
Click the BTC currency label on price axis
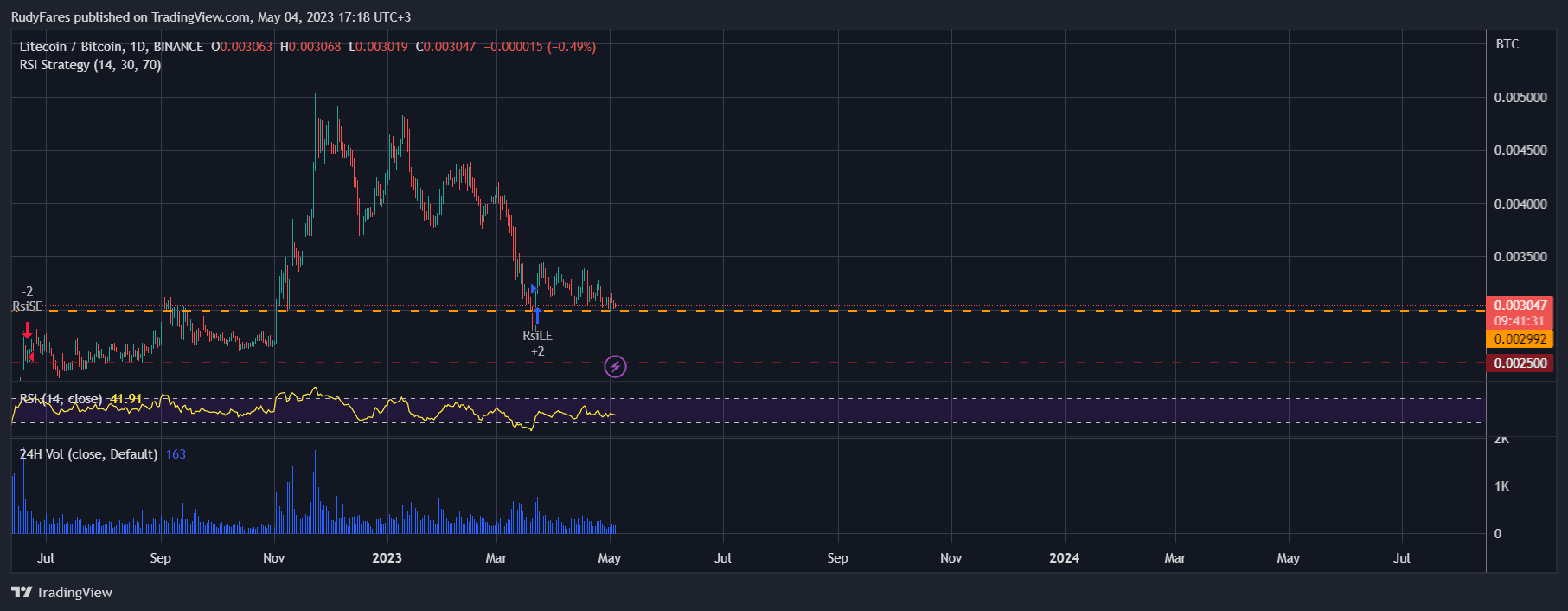coord(1507,44)
